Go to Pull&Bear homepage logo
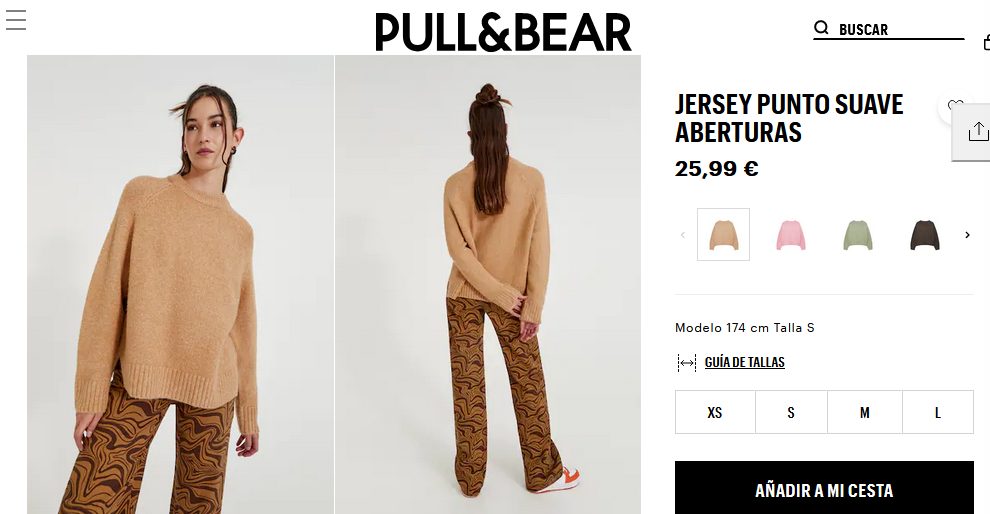The image size is (990, 514). coord(503,32)
